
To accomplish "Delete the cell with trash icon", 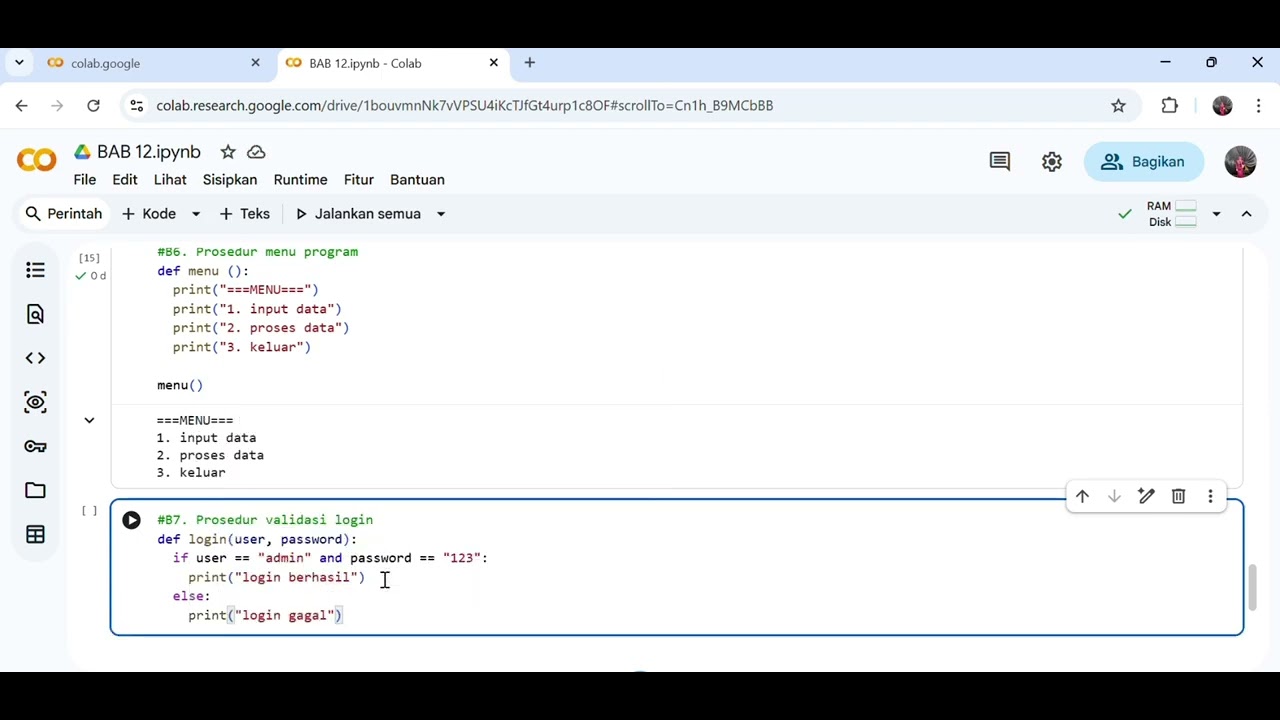I will 1178,496.
